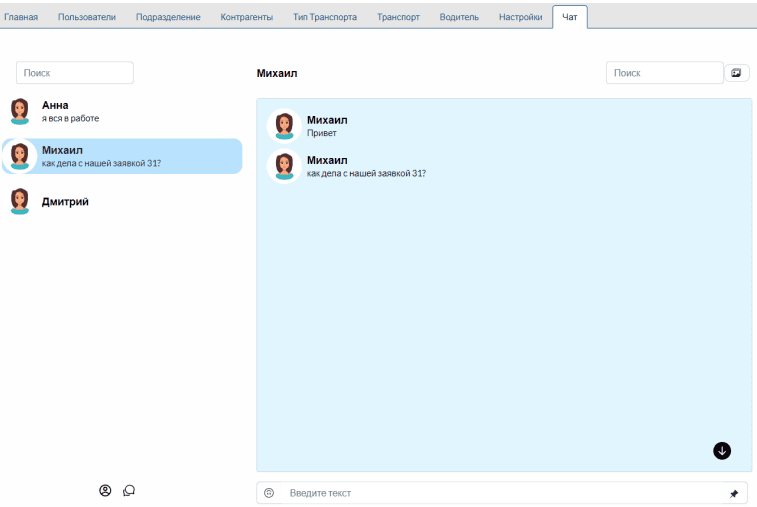The width and height of the screenshot is (757, 507).
Task: Click the "Введите текст" message input
Action: 500,493
